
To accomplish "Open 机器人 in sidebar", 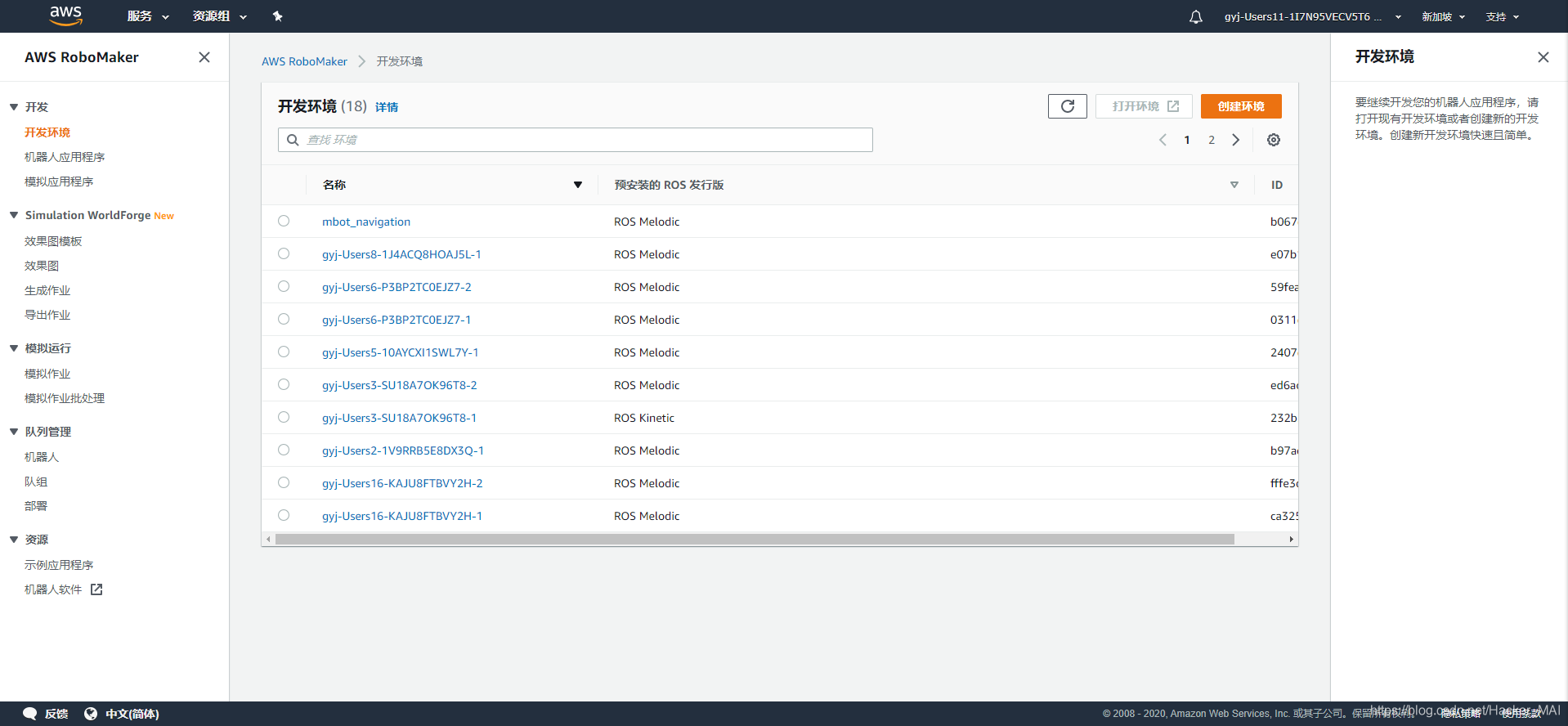I will point(42,457).
